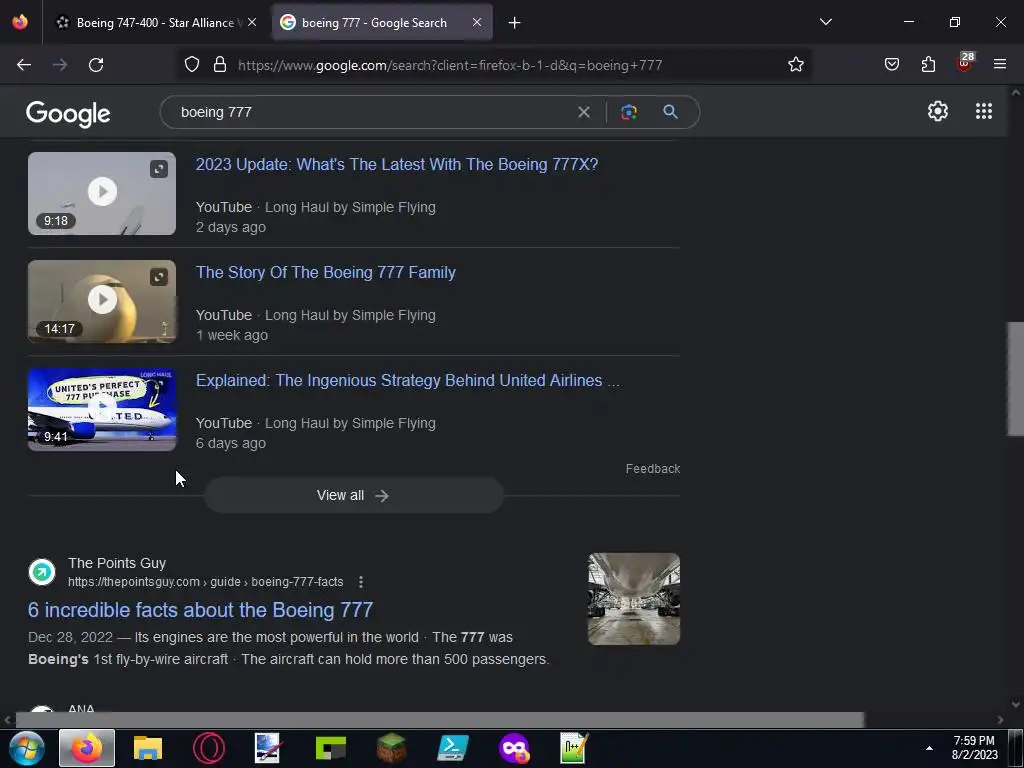Bookmark this page with the star icon
The image size is (1024, 768).
click(x=795, y=64)
